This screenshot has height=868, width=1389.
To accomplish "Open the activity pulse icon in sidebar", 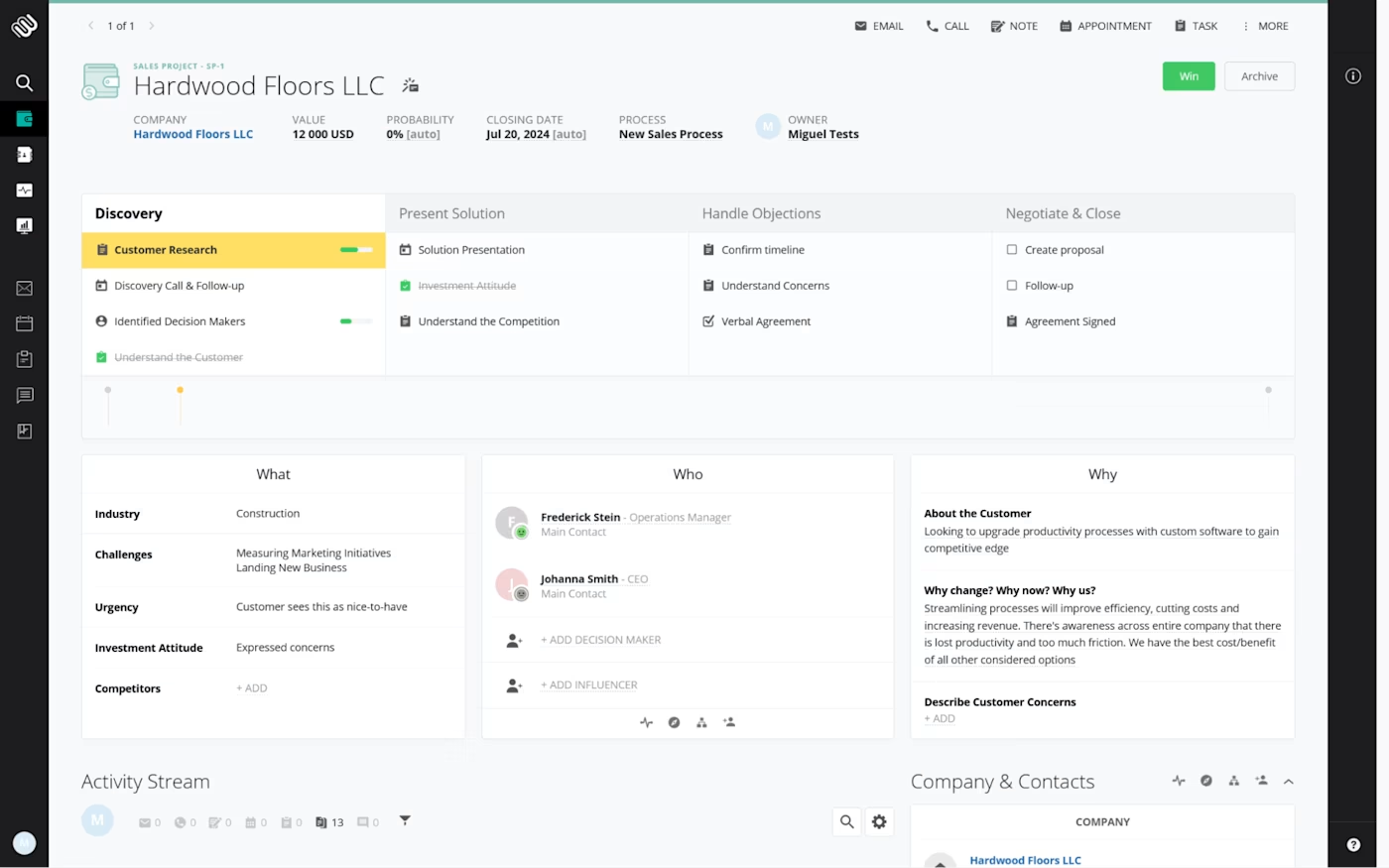I will click(x=24, y=190).
